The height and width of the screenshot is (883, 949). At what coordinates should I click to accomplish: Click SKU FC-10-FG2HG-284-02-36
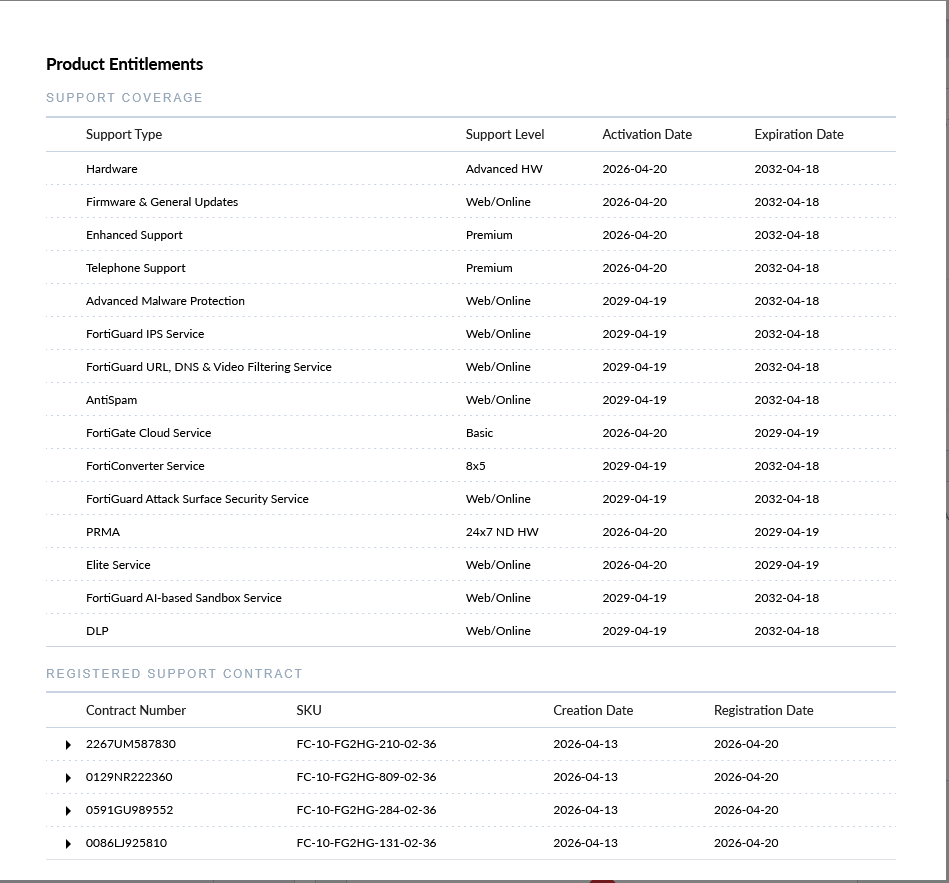pos(366,810)
